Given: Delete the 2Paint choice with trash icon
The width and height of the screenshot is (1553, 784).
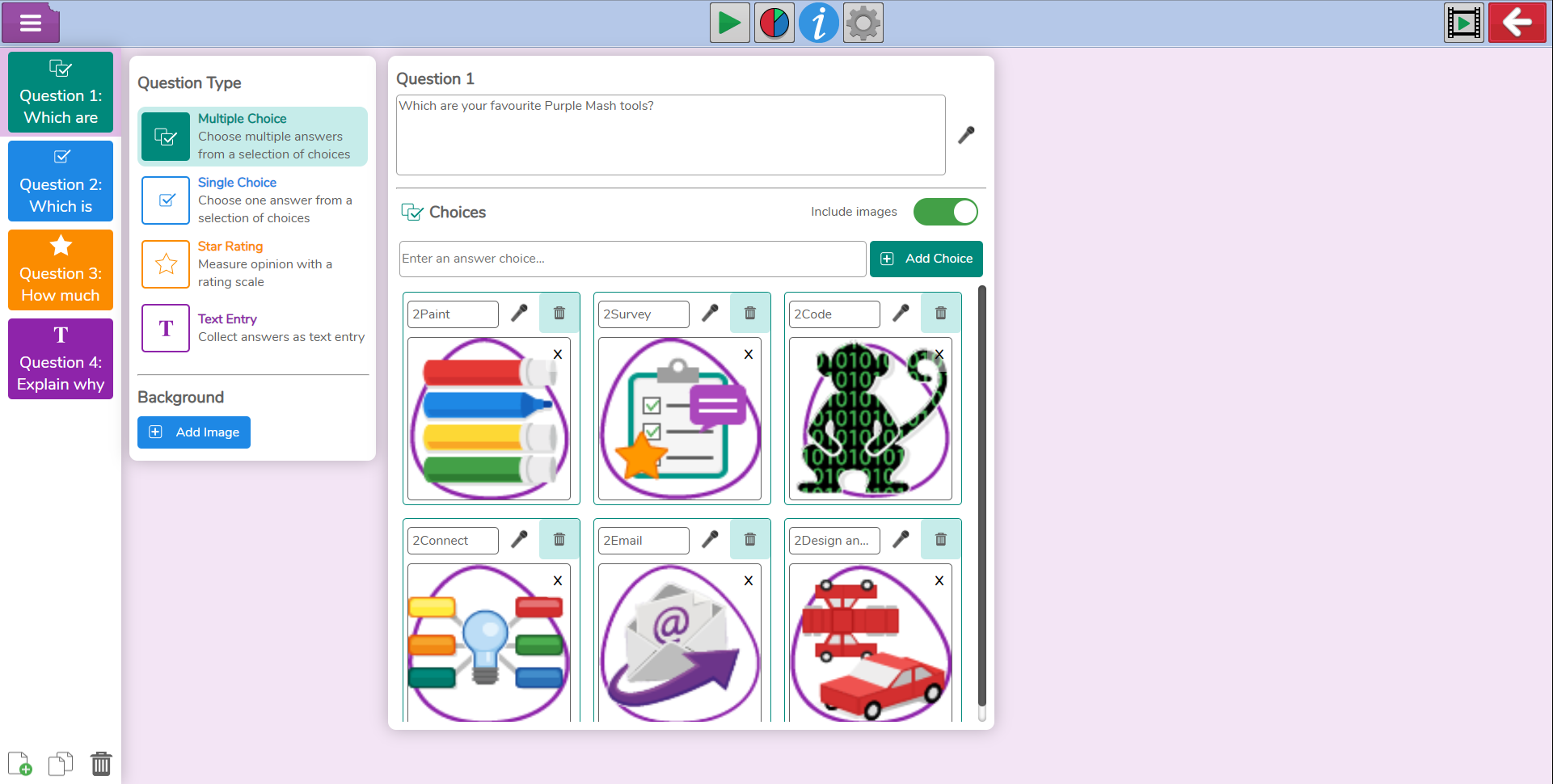Looking at the screenshot, I should pos(559,313).
